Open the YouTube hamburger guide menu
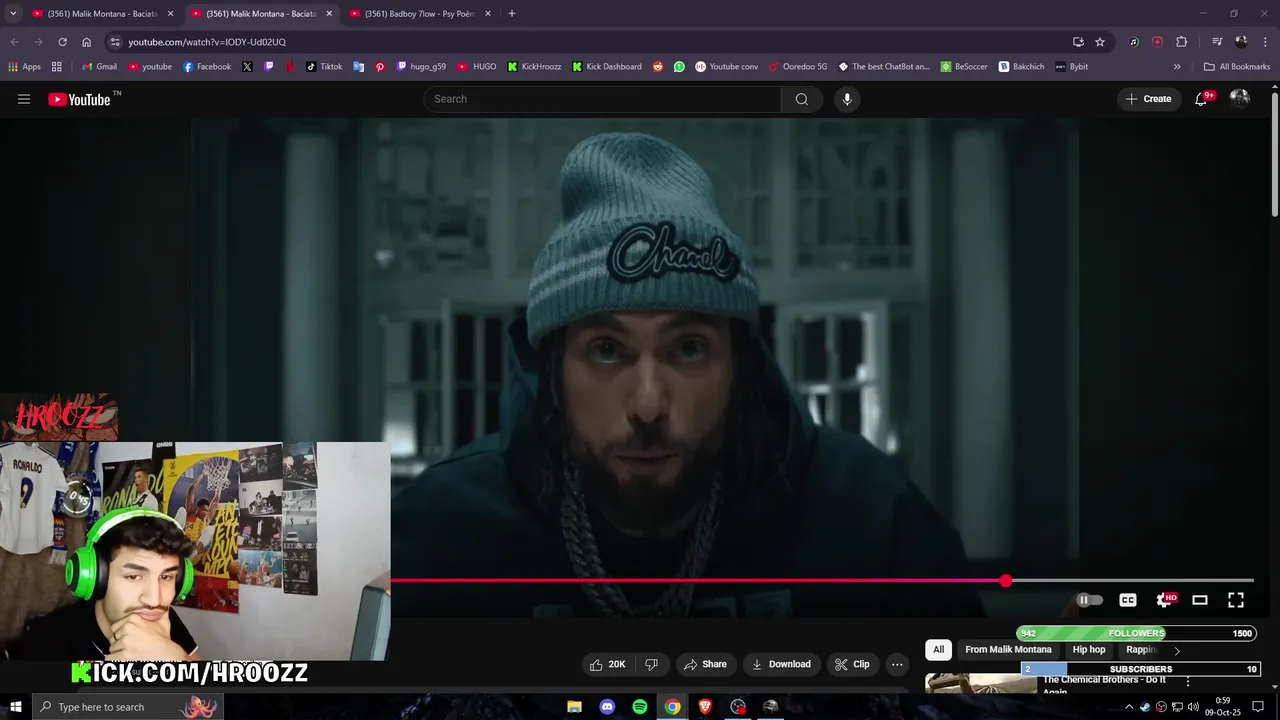The image size is (1280, 720). (24, 99)
